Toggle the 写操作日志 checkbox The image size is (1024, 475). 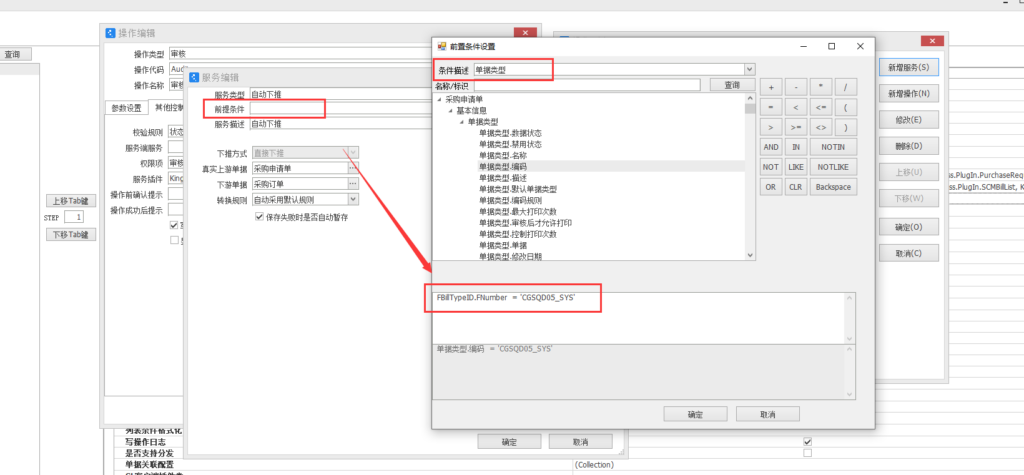(x=808, y=442)
